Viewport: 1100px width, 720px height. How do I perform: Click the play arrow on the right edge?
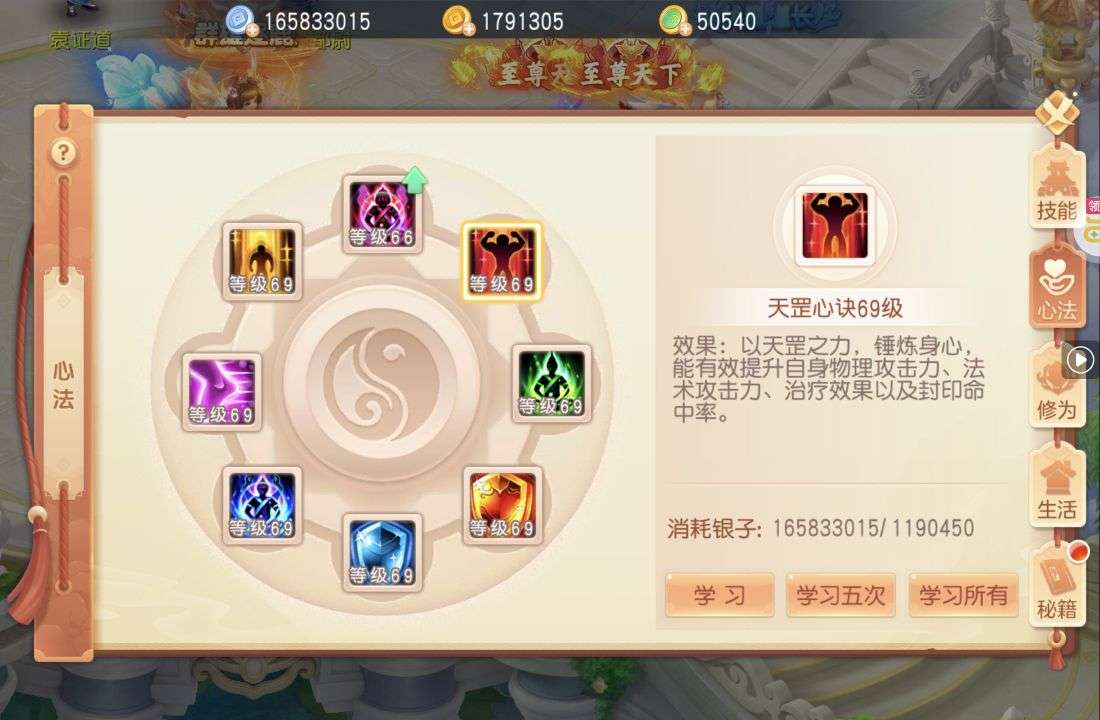pyautogui.click(x=1080, y=360)
